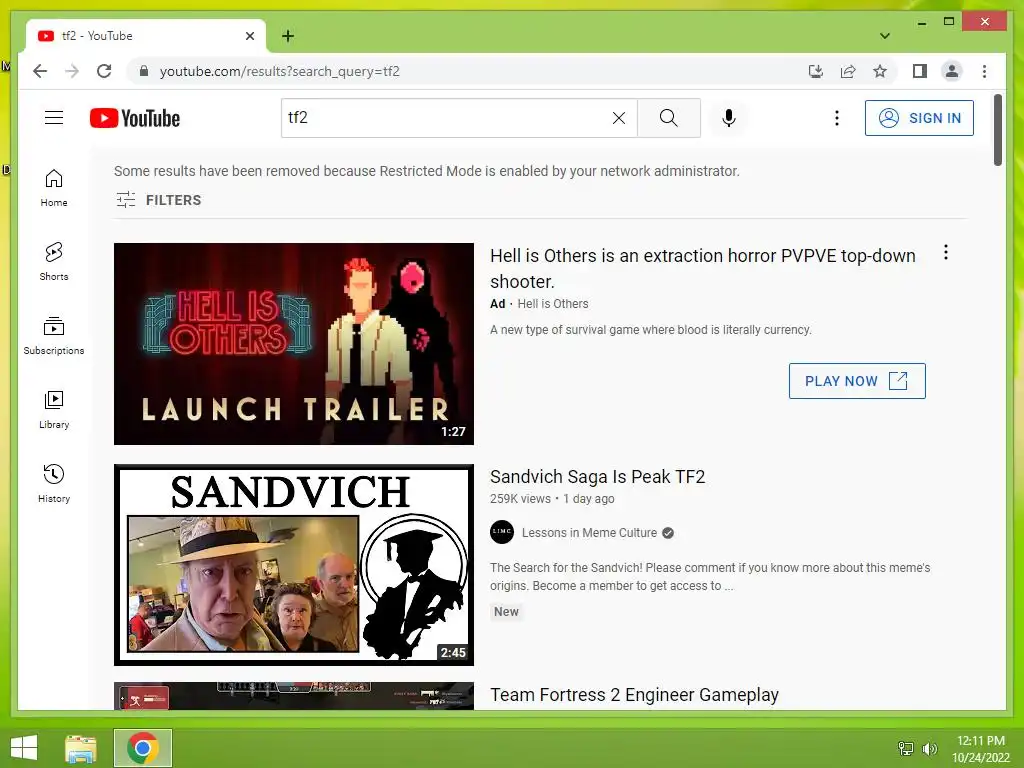
Task: Clear the search box with the X
Action: pos(618,118)
